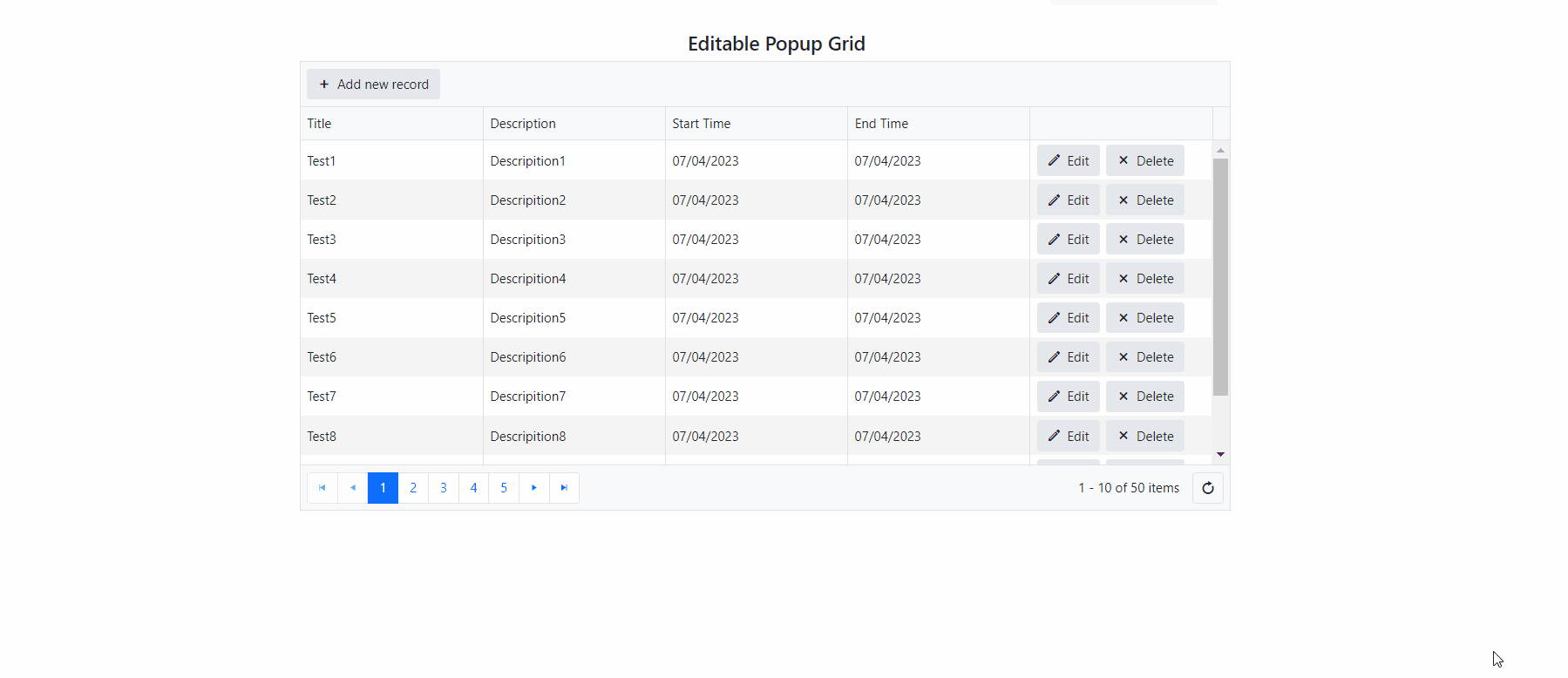Delete the Test2 record
The image size is (1568, 678).
1145,200
